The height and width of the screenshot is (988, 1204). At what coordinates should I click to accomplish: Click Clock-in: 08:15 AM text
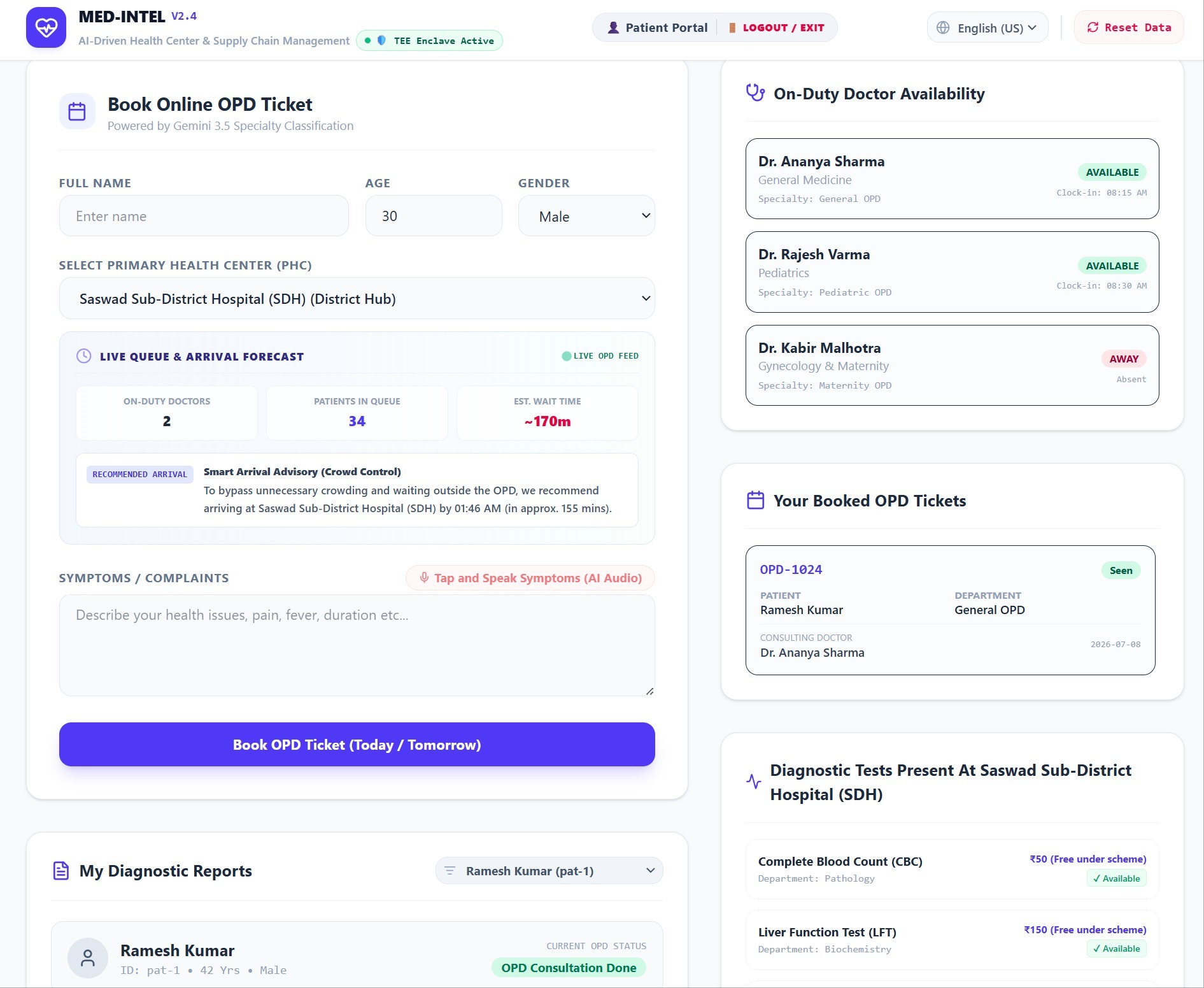click(1101, 192)
